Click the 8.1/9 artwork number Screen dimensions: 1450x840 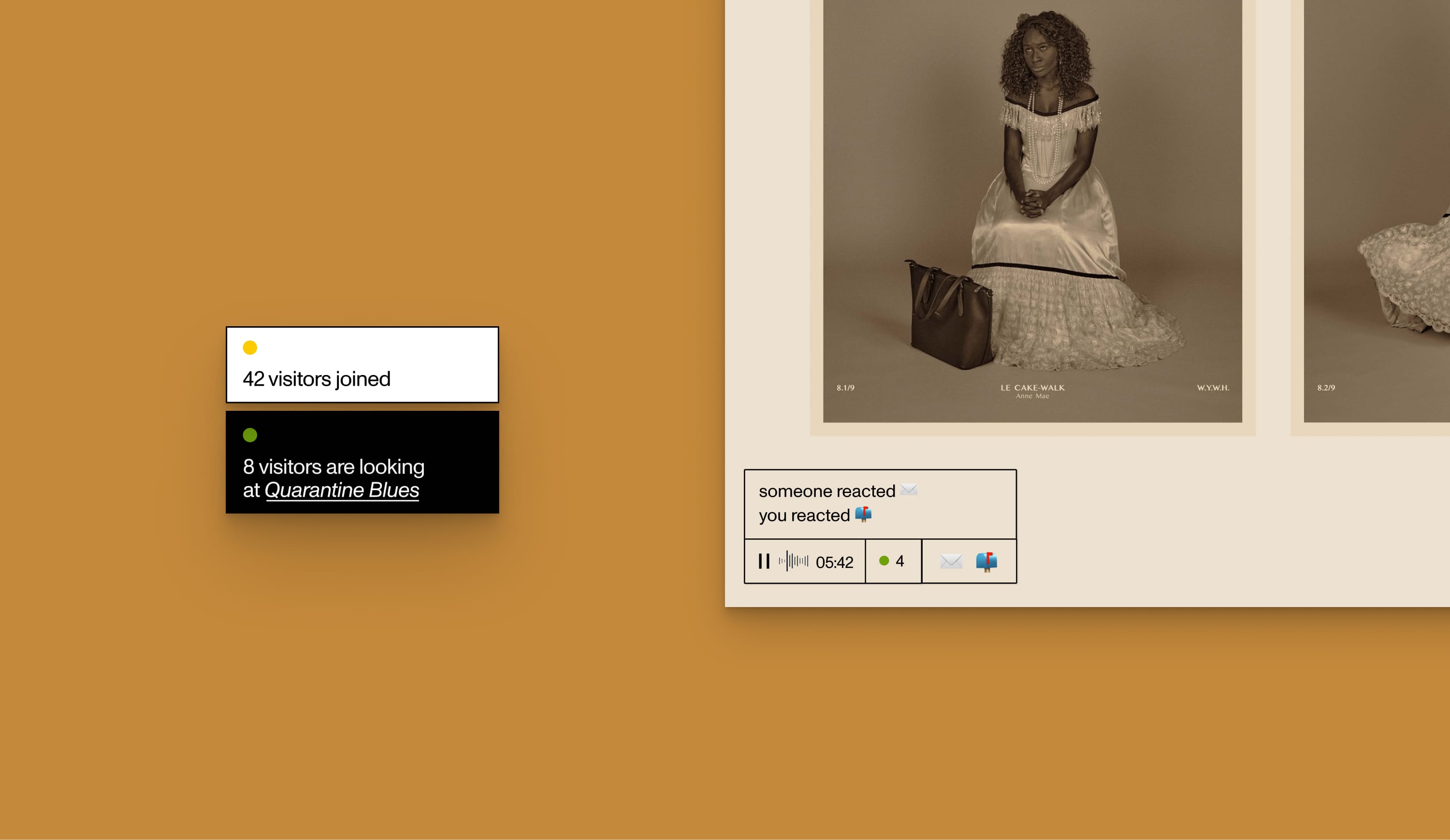(845, 388)
